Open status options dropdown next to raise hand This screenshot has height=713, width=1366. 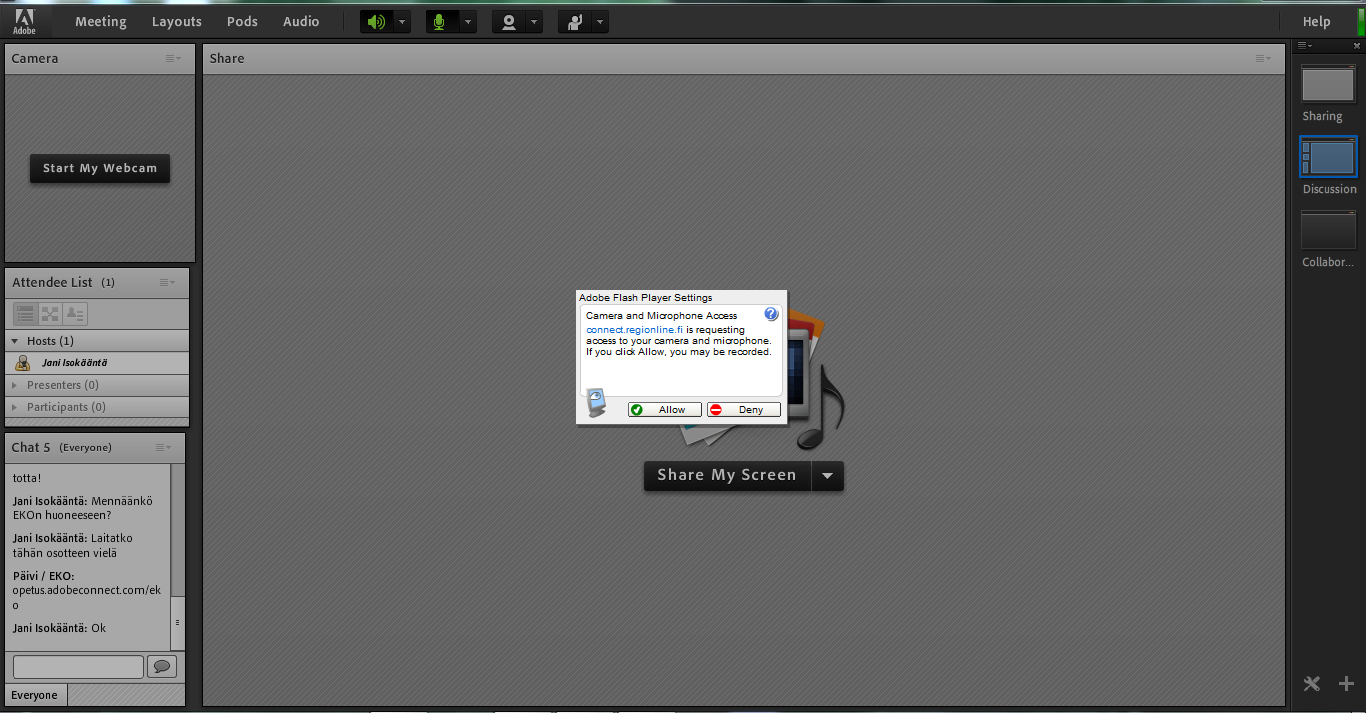599,22
